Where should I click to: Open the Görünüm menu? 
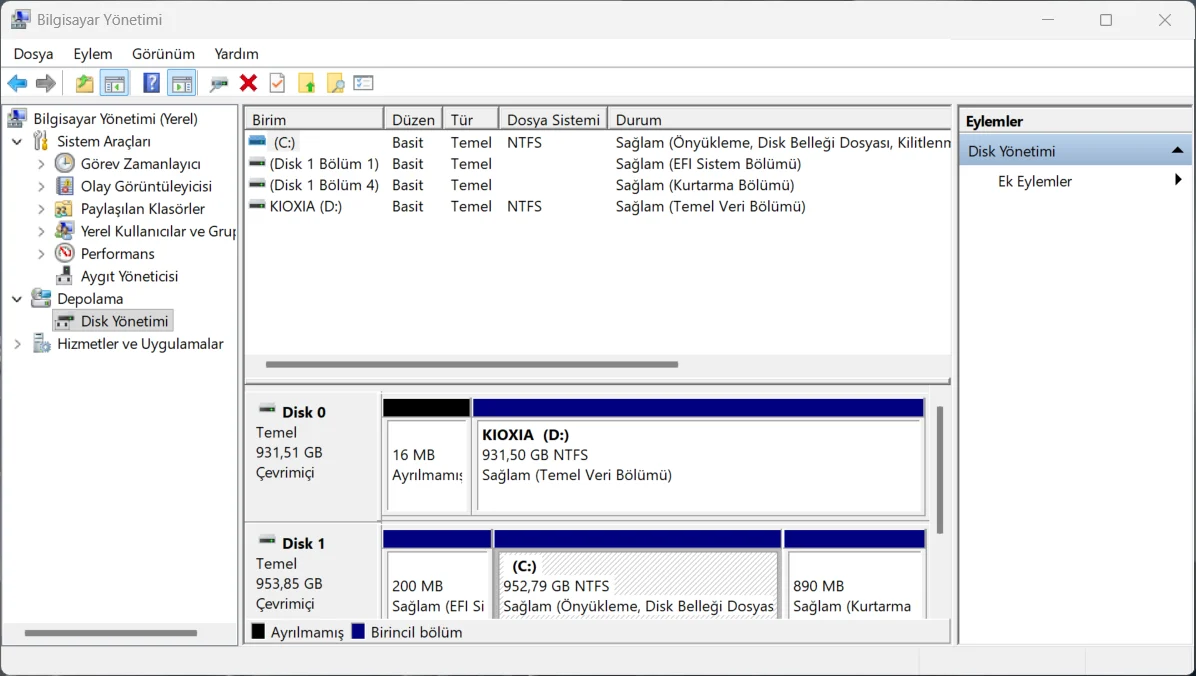pyautogui.click(x=163, y=53)
